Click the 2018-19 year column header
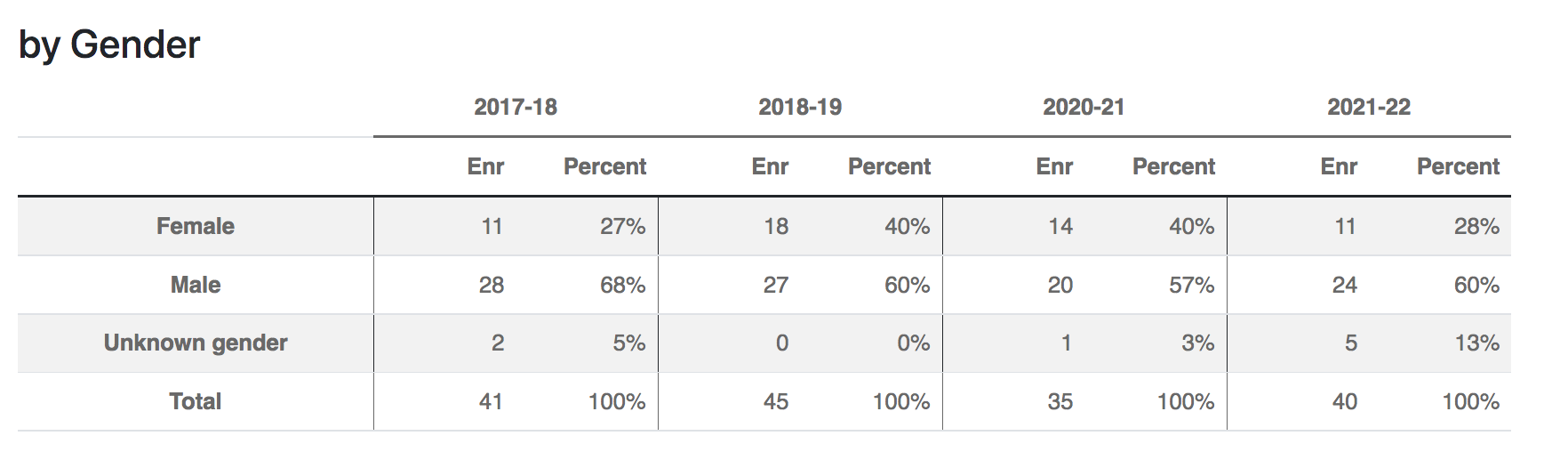The width and height of the screenshot is (1568, 468). [800, 108]
